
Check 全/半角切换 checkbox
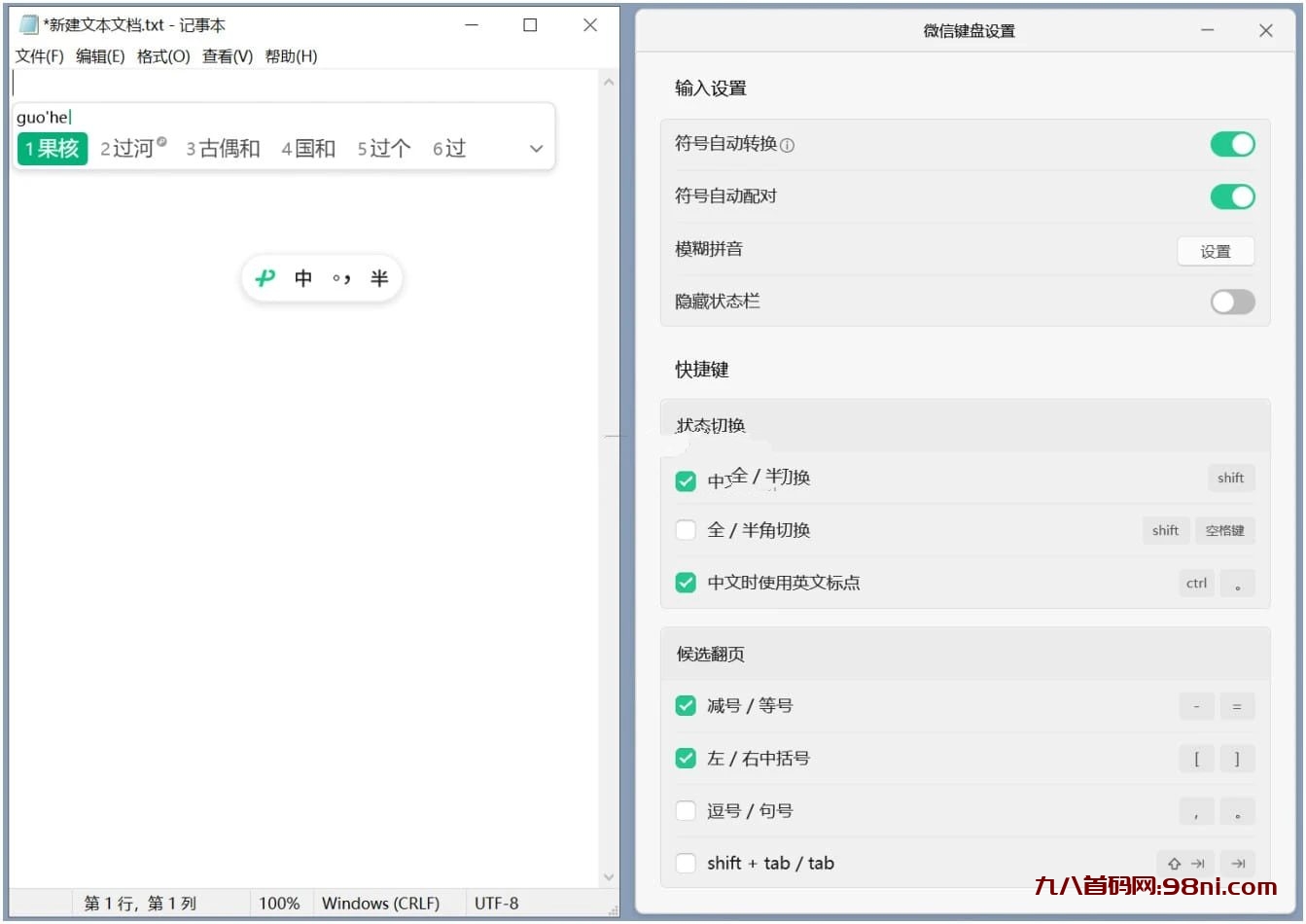tap(686, 530)
